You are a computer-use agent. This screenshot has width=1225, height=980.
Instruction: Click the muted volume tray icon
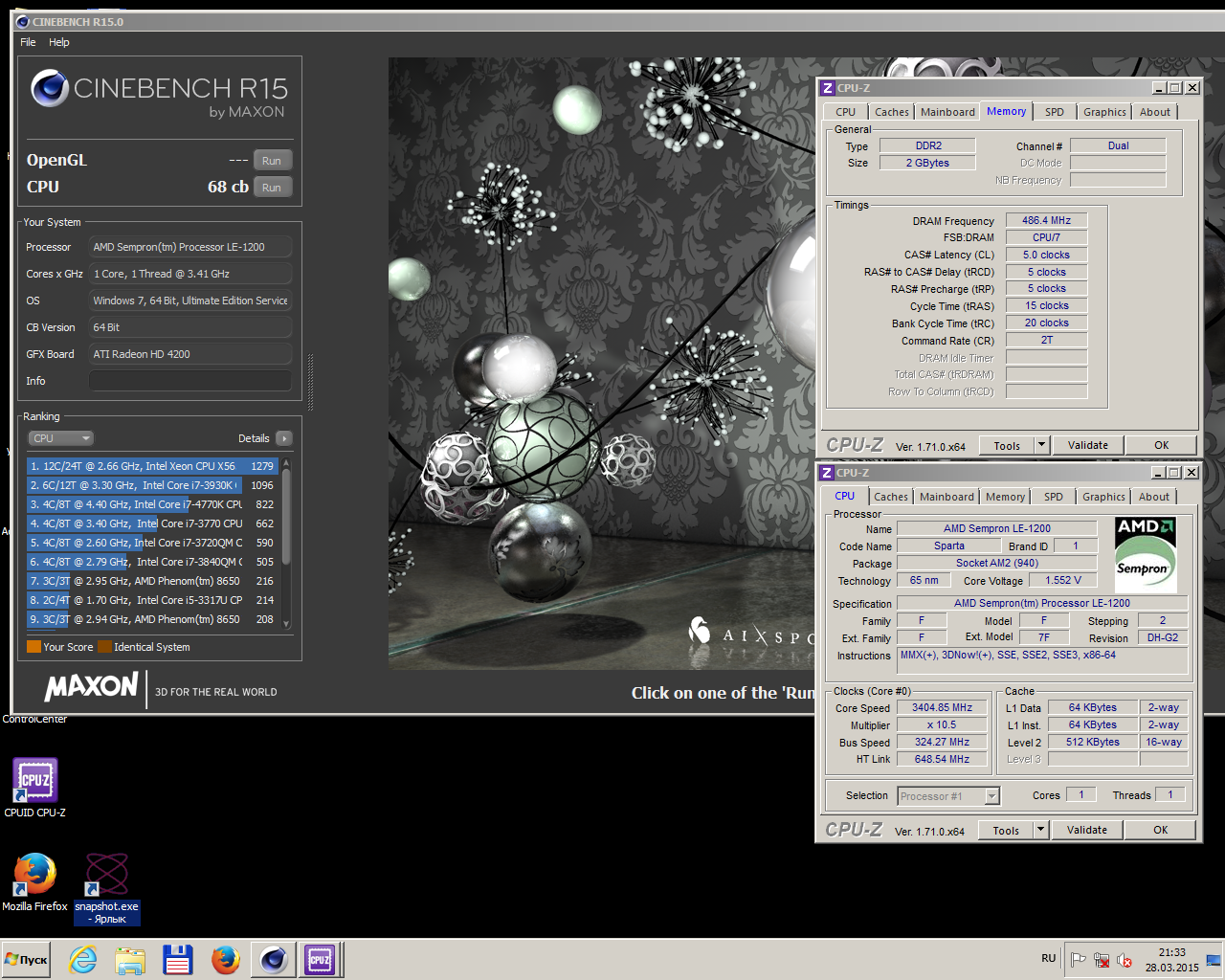coord(1125,960)
